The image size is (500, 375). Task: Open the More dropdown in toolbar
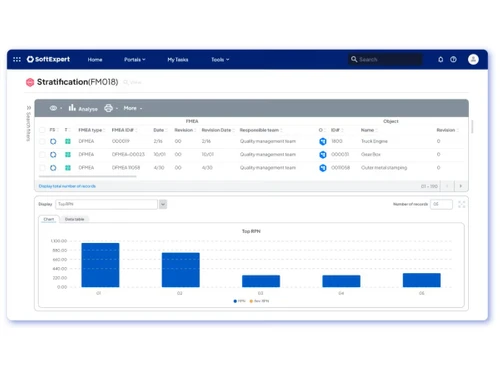(x=133, y=108)
